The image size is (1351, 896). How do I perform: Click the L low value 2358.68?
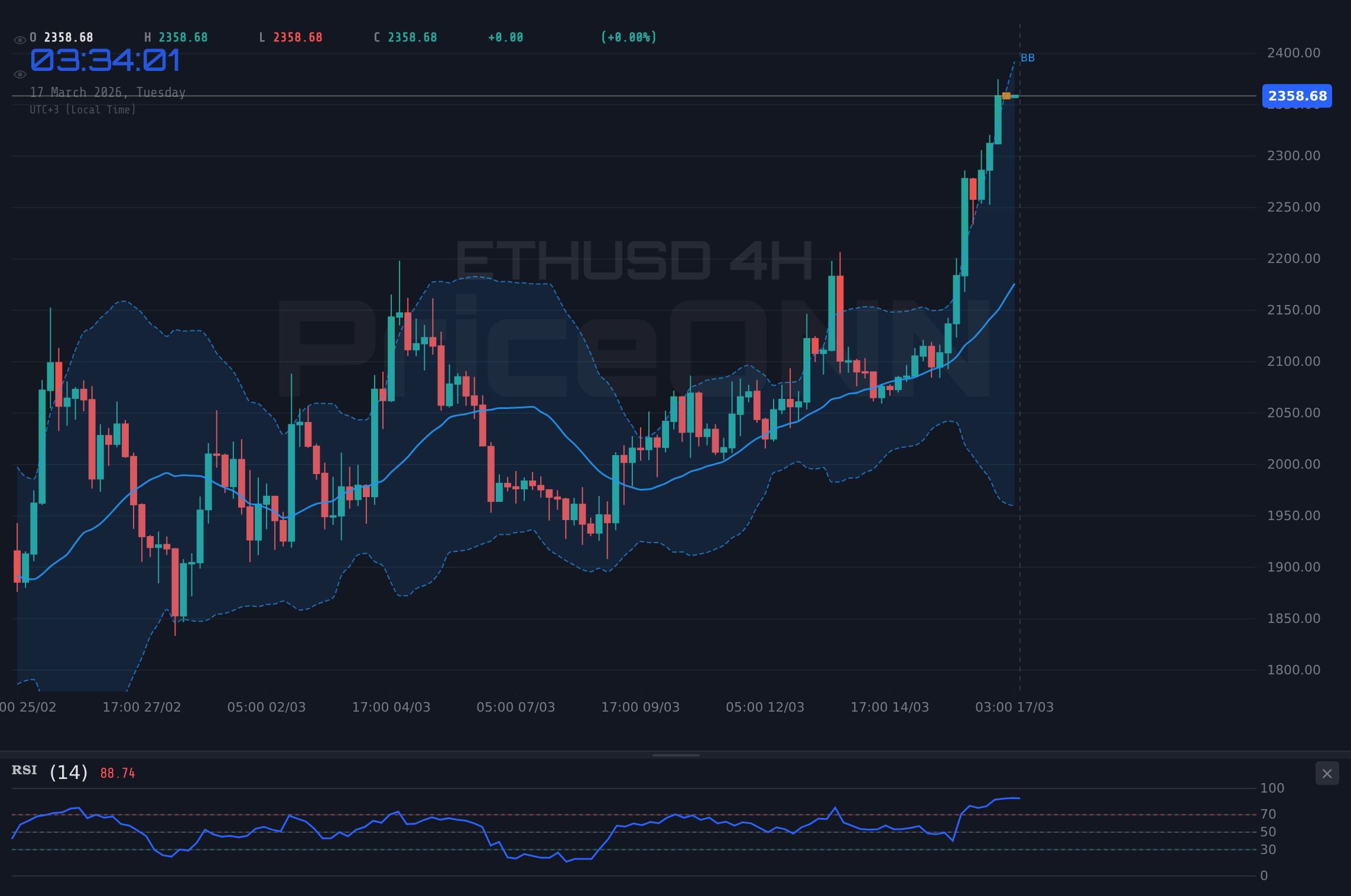(291, 37)
